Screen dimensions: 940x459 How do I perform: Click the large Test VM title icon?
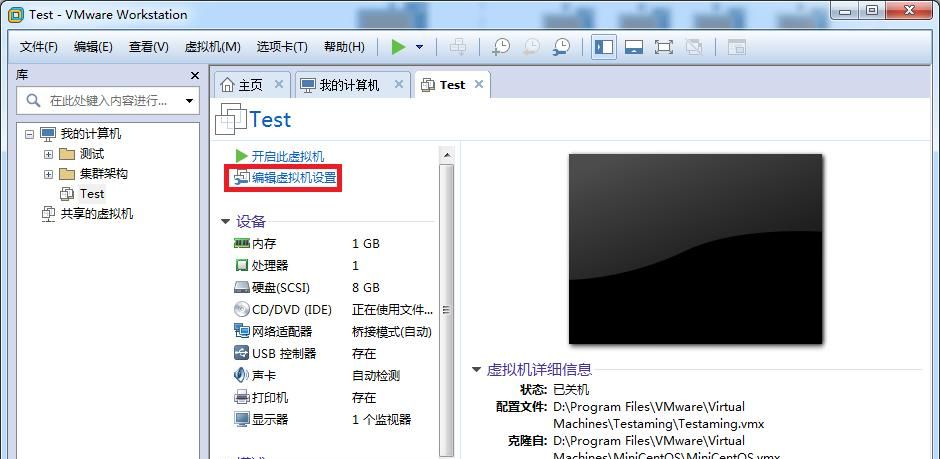point(231,119)
